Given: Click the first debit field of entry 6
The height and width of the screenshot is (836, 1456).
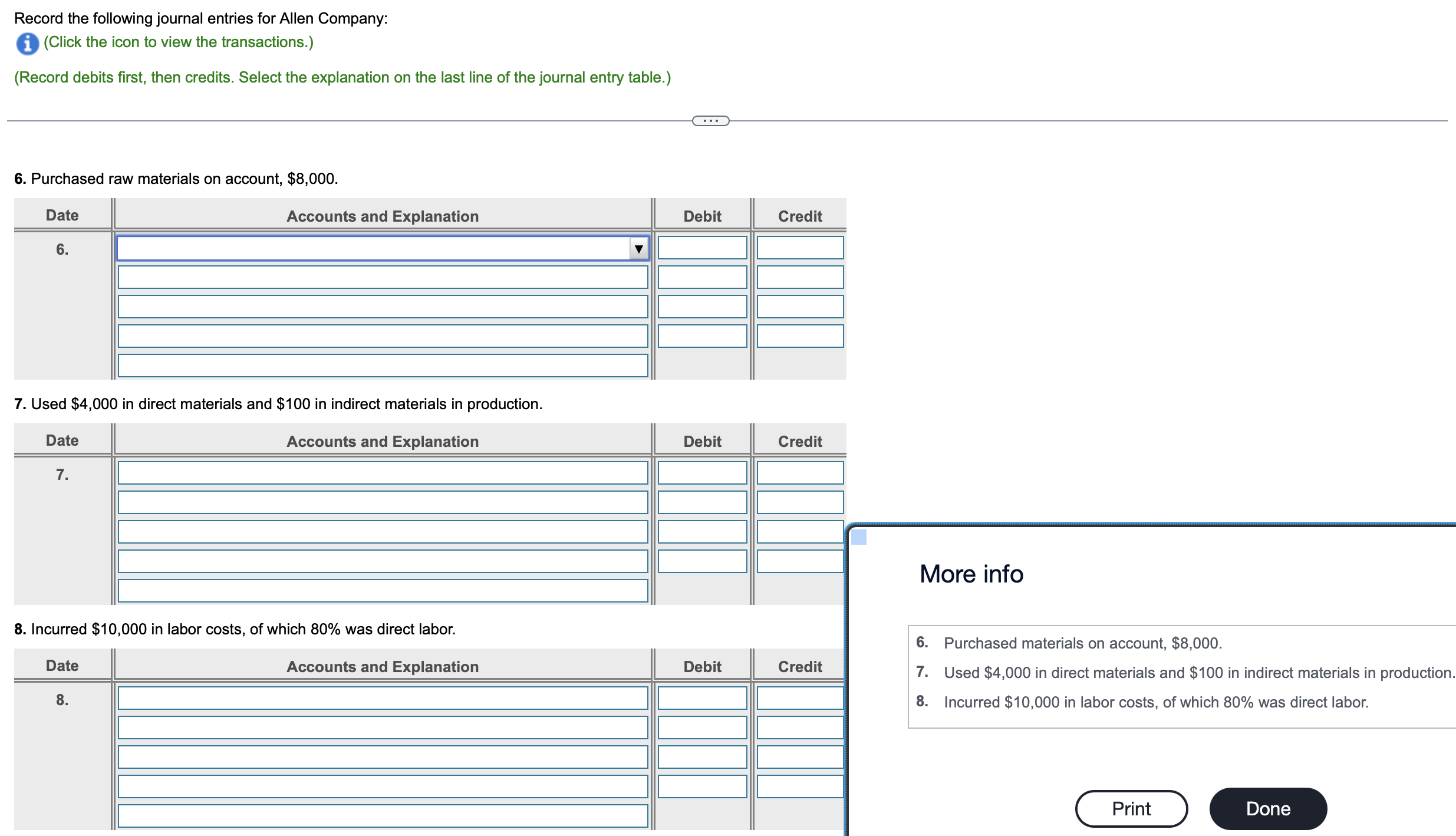Looking at the screenshot, I should [702, 248].
